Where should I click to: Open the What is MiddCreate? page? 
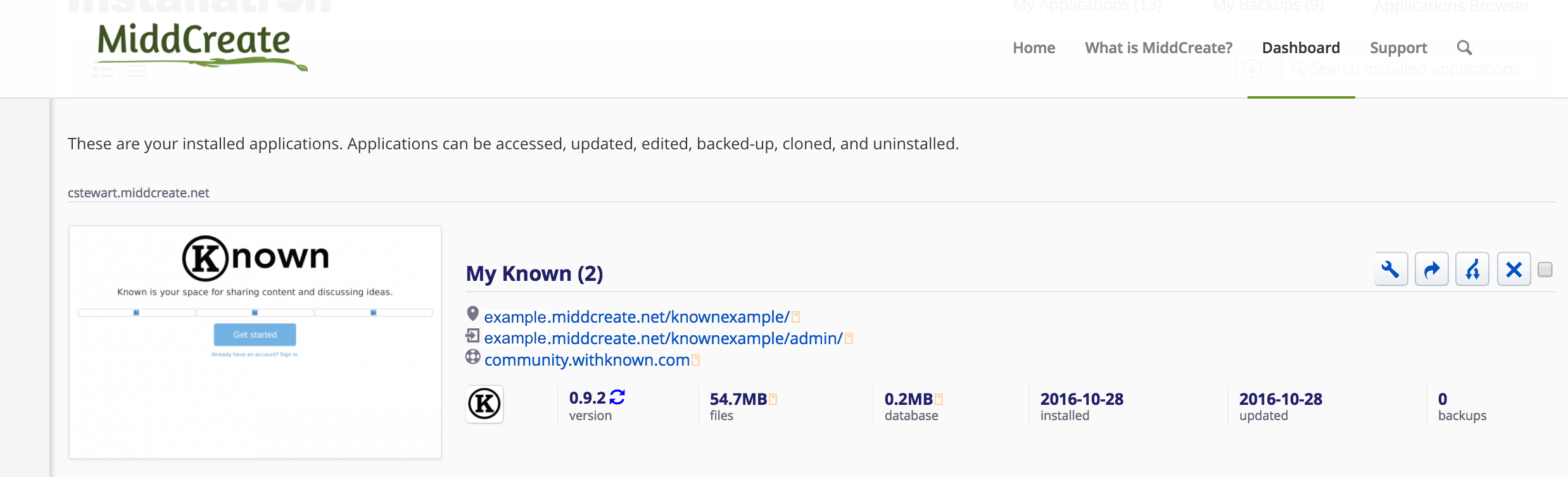coord(1158,48)
